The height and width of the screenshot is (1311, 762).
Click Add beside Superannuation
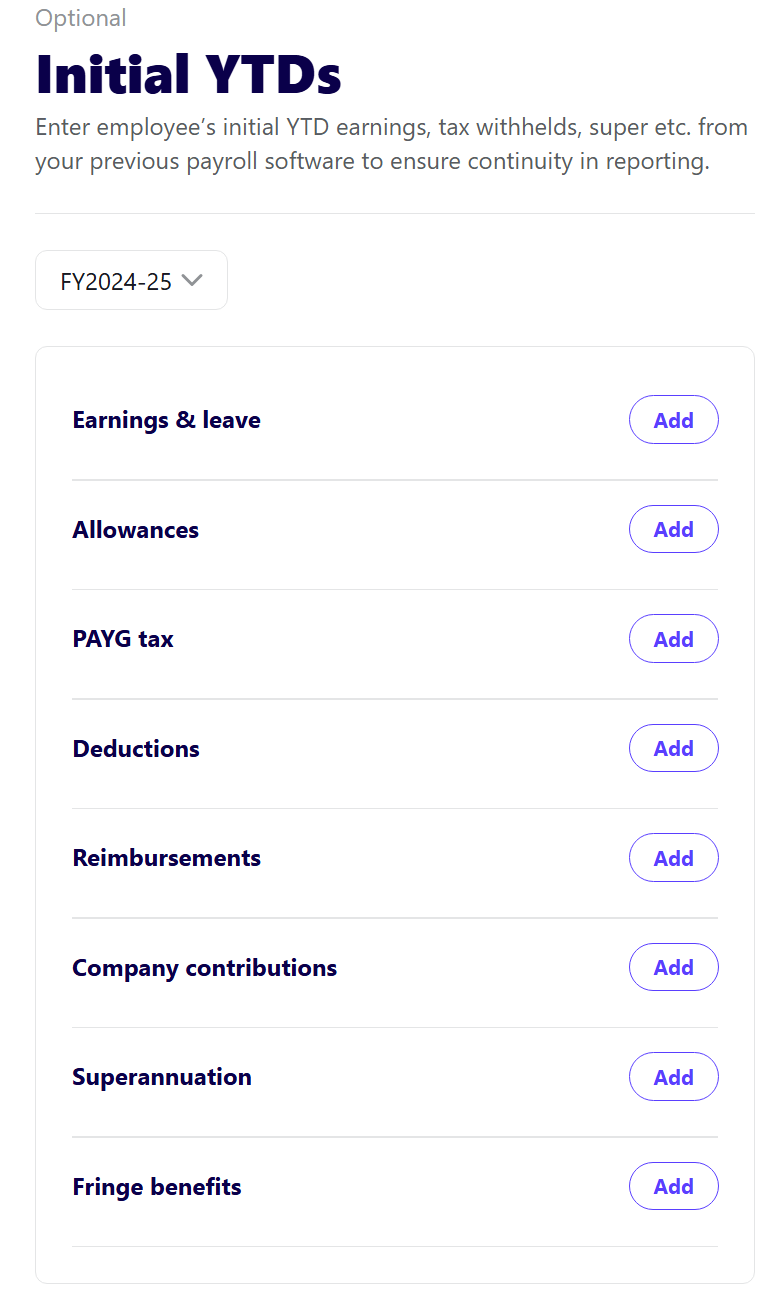(x=673, y=1077)
